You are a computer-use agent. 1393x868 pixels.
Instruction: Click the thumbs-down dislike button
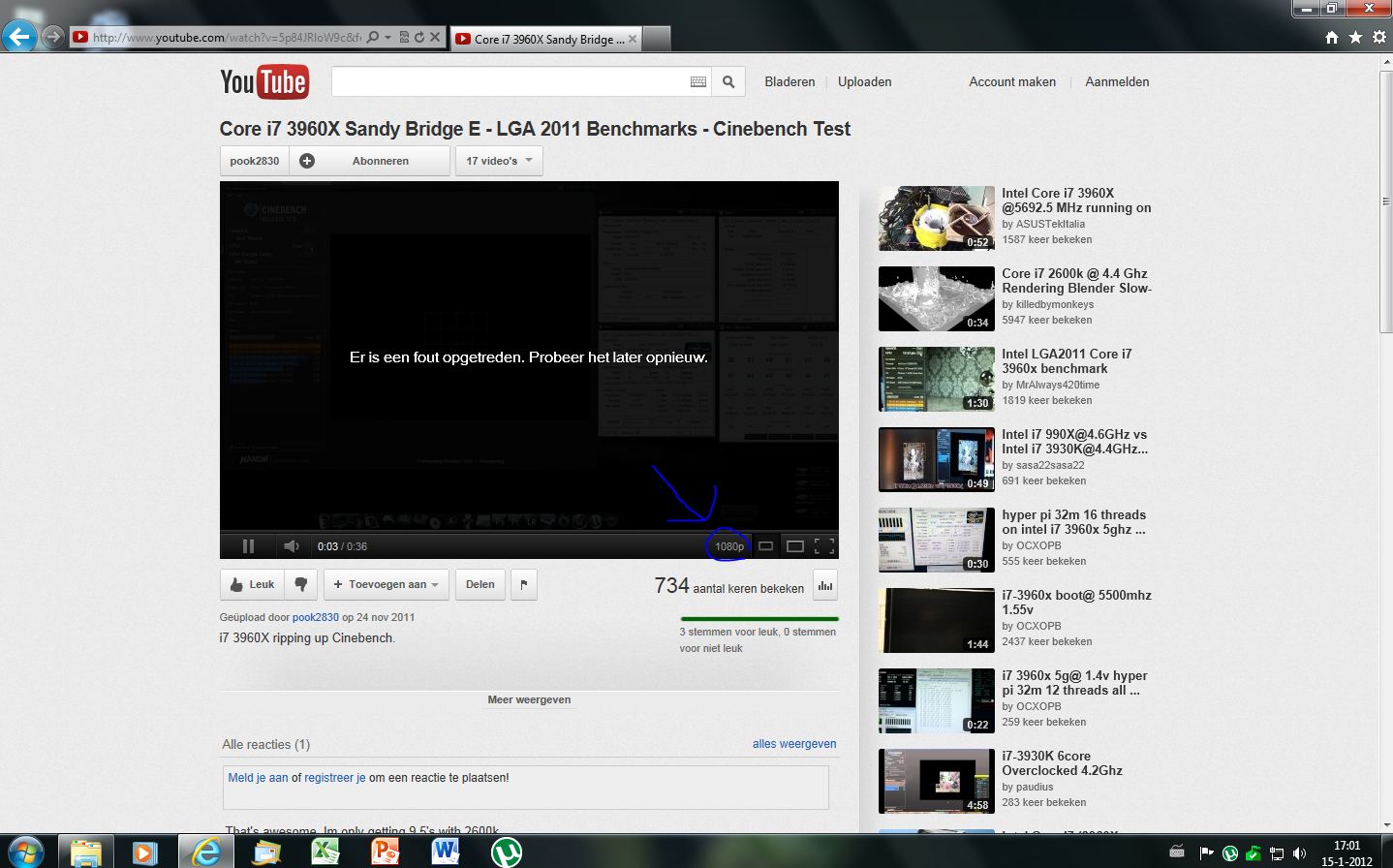point(301,584)
